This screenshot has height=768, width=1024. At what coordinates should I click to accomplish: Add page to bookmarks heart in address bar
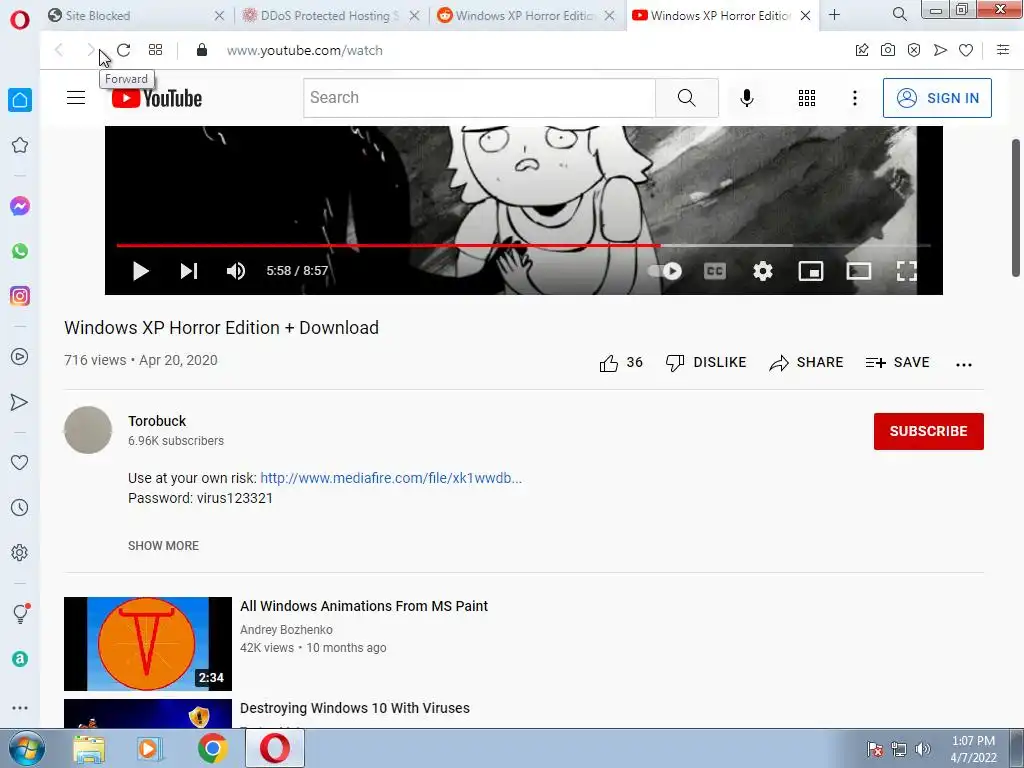[966, 50]
